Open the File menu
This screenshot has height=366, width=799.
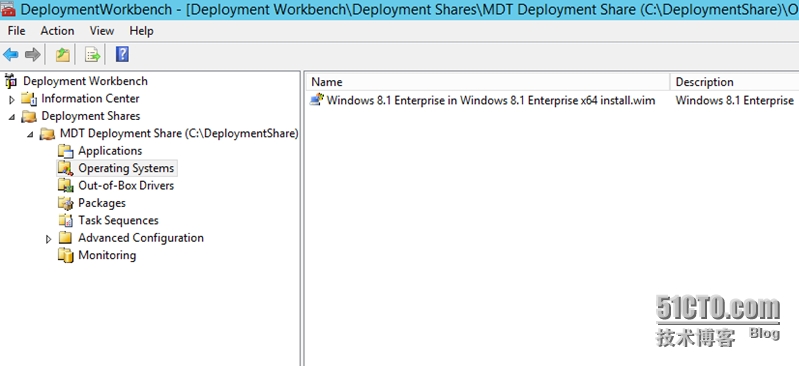(x=17, y=31)
